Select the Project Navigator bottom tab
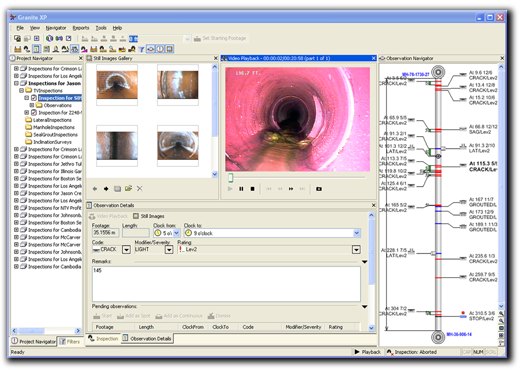Screen dimensions: 521x371 pos(33,341)
